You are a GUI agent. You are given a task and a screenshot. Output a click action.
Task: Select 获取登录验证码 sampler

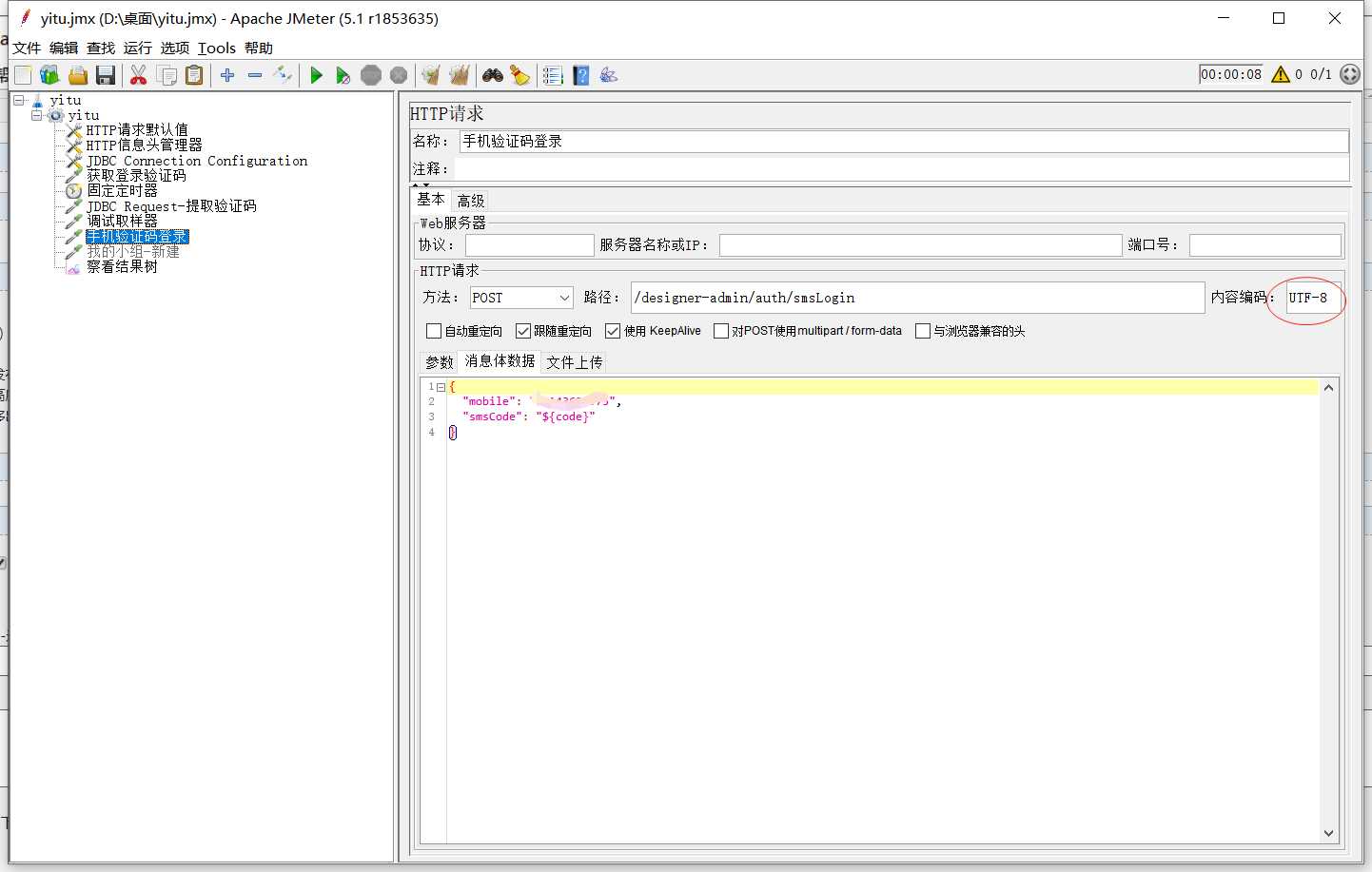tap(137, 176)
